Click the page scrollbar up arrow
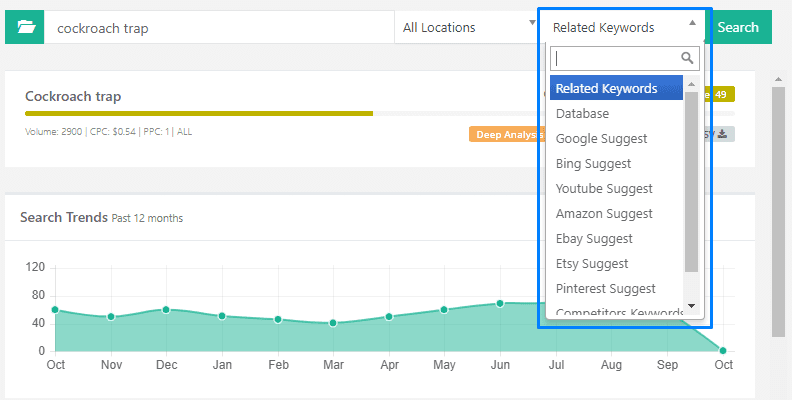Image resolution: width=792 pixels, height=400 pixels. [x=777, y=79]
